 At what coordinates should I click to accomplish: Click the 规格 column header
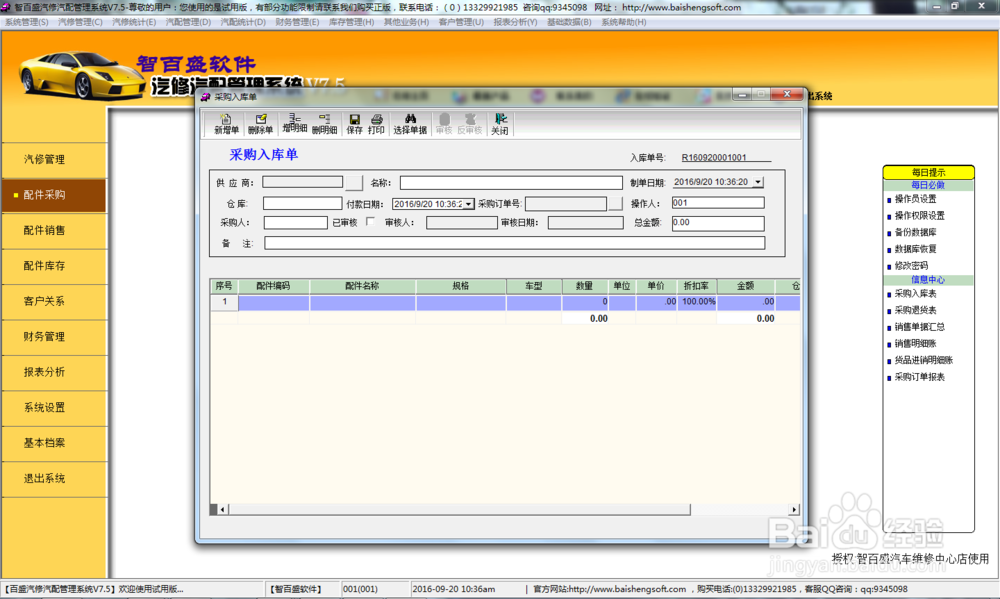[x=460, y=286]
